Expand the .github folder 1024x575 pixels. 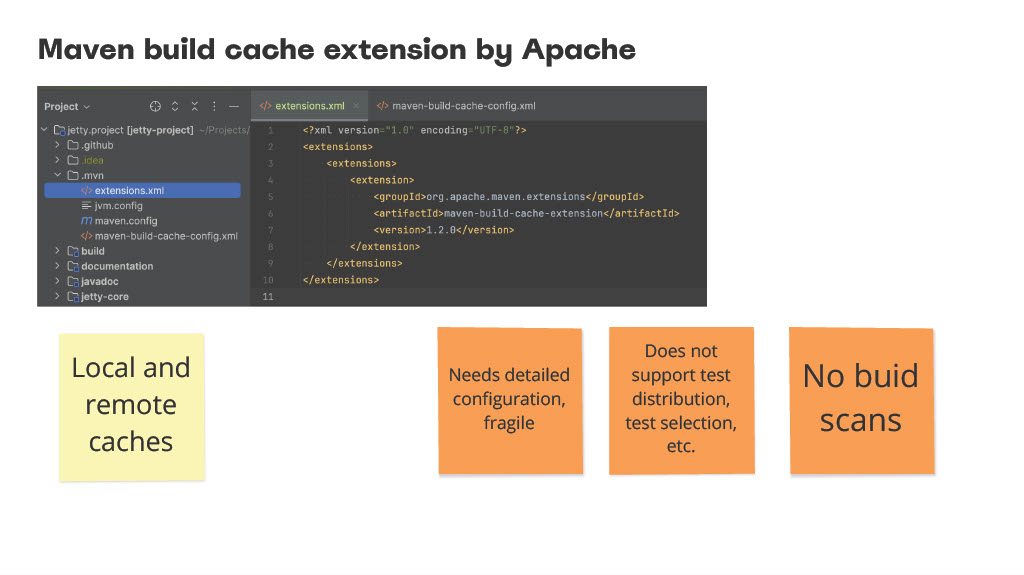pos(57,145)
